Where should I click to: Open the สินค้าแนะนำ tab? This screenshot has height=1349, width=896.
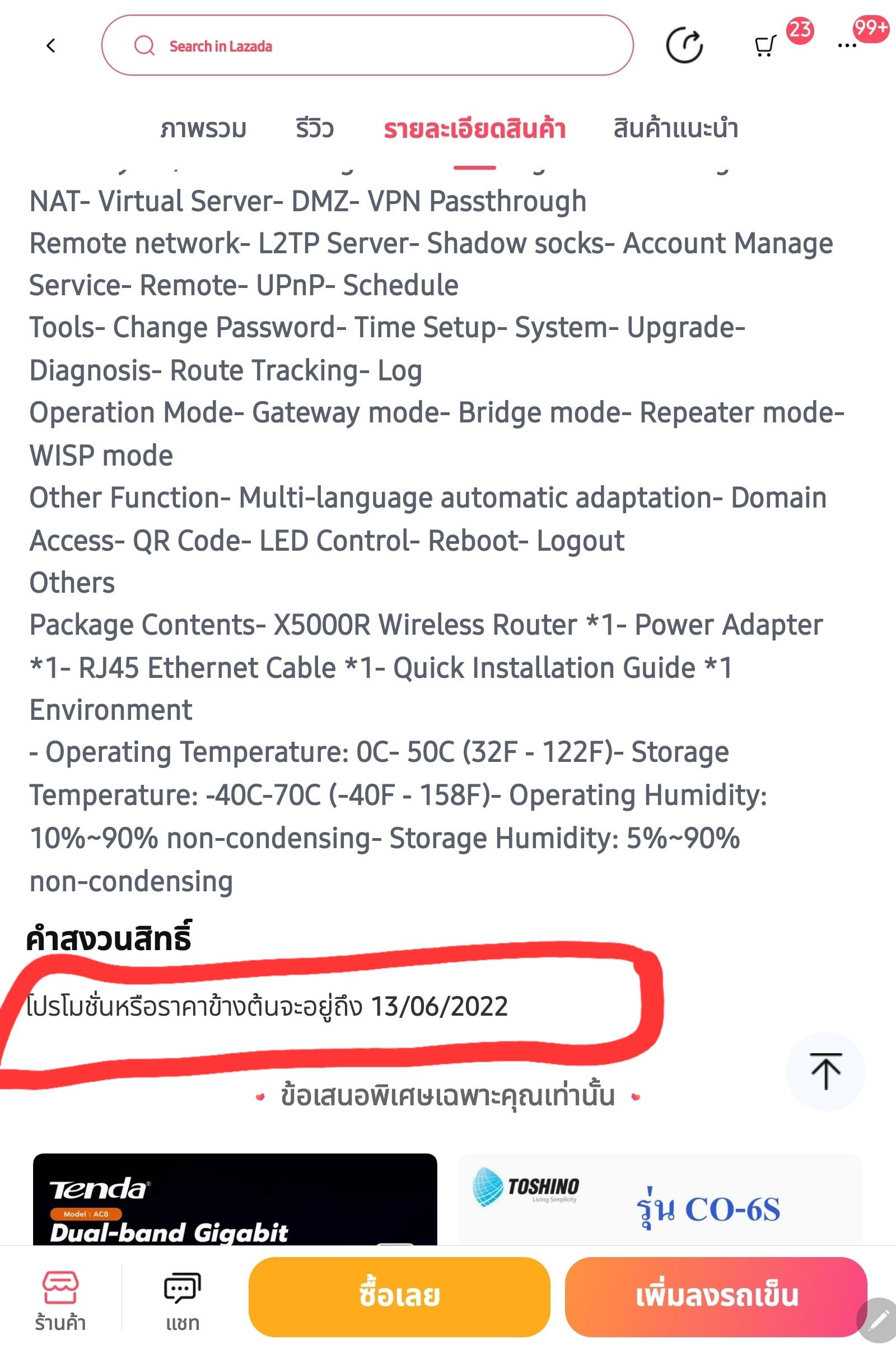(675, 129)
